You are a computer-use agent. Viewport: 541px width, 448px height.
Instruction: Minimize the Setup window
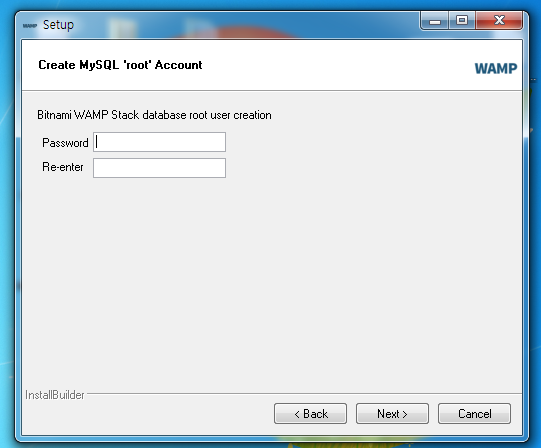[x=435, y=21]
